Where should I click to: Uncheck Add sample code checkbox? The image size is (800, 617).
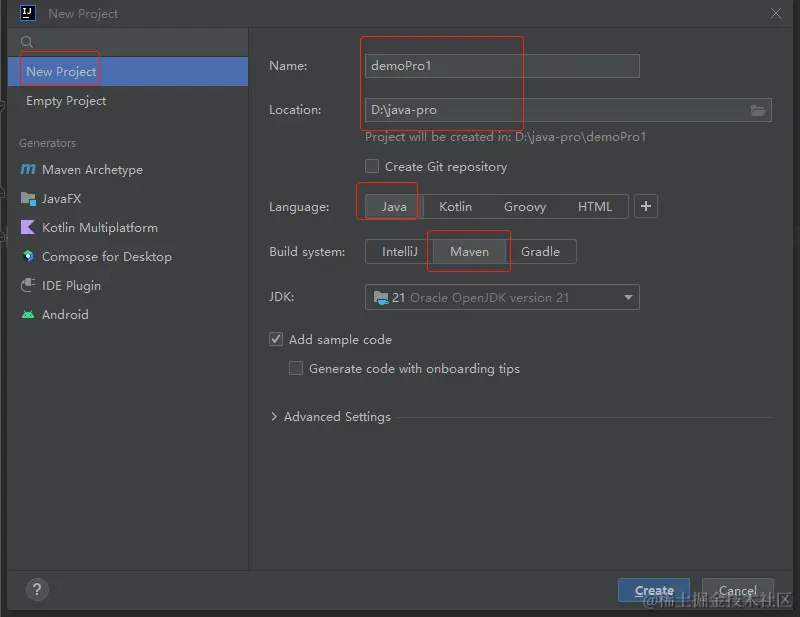[x=276, y=339]
